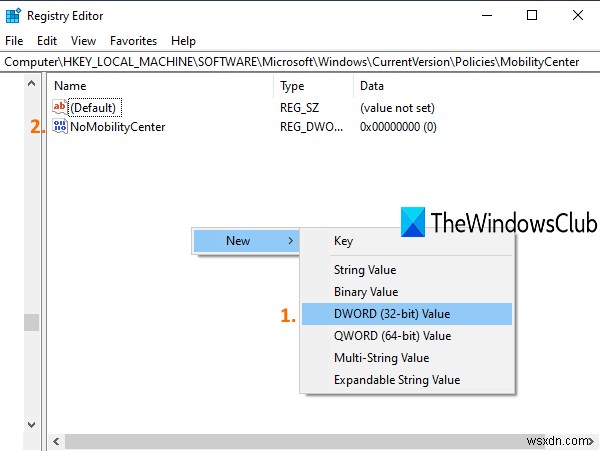Open the Edit menu
Screen dimensions: 600x451
click(x=47, y=41)
